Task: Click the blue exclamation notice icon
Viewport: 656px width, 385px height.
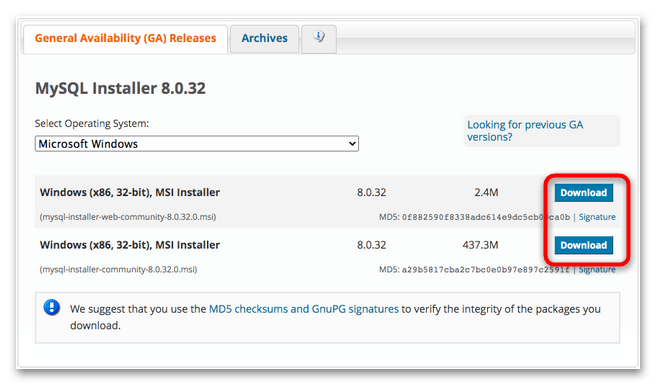Action: click(52, 308)
